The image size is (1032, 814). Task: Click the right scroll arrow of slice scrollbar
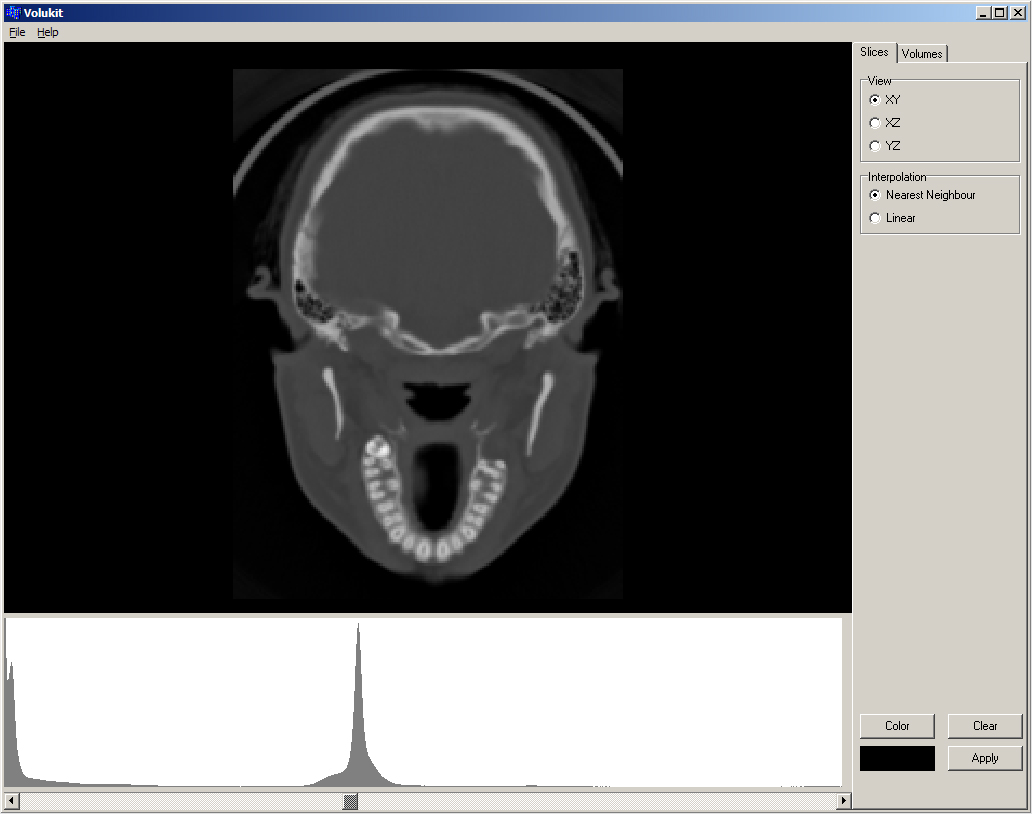(x=844, y=801)
